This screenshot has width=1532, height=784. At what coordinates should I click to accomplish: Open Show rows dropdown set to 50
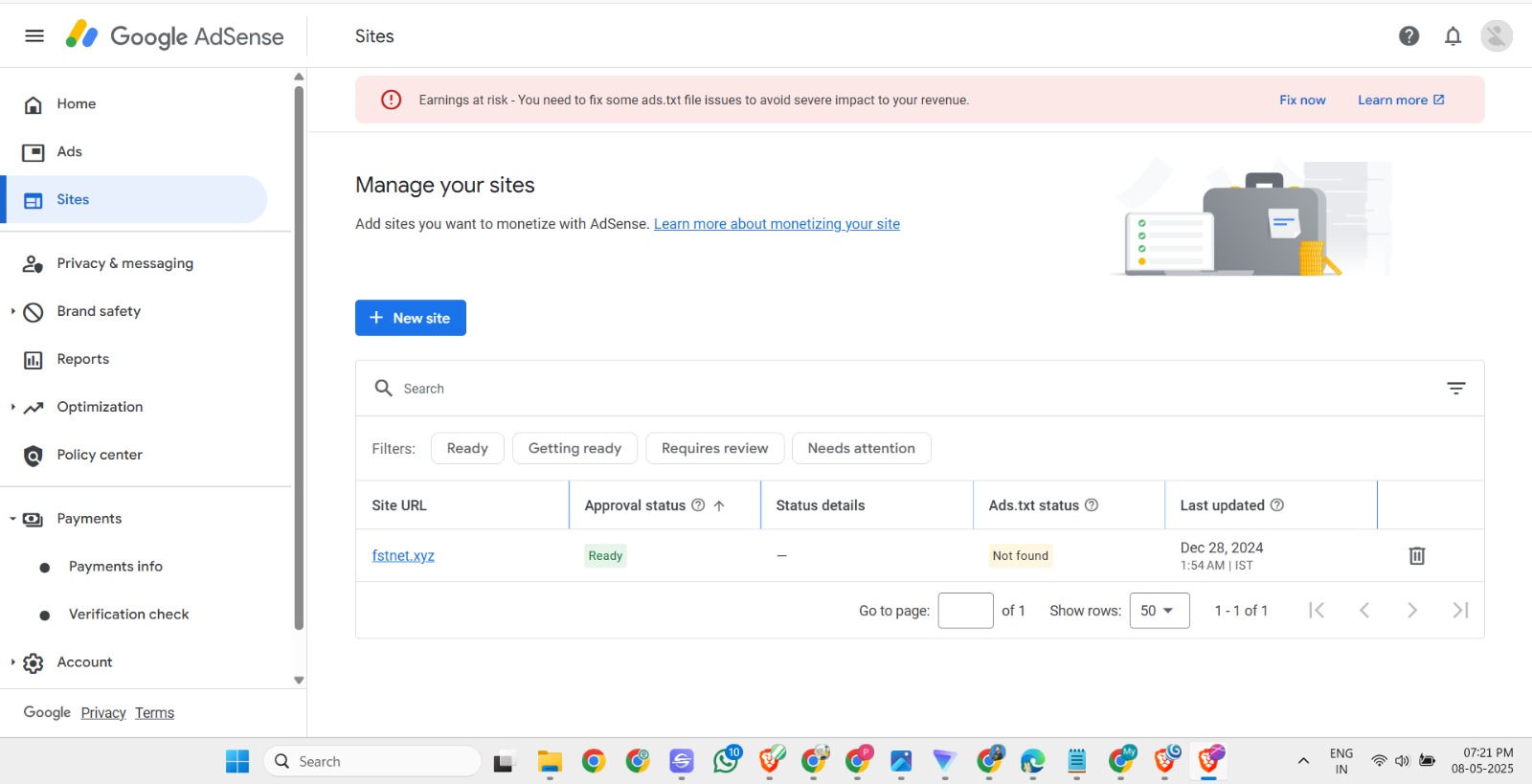(1160, 611)
